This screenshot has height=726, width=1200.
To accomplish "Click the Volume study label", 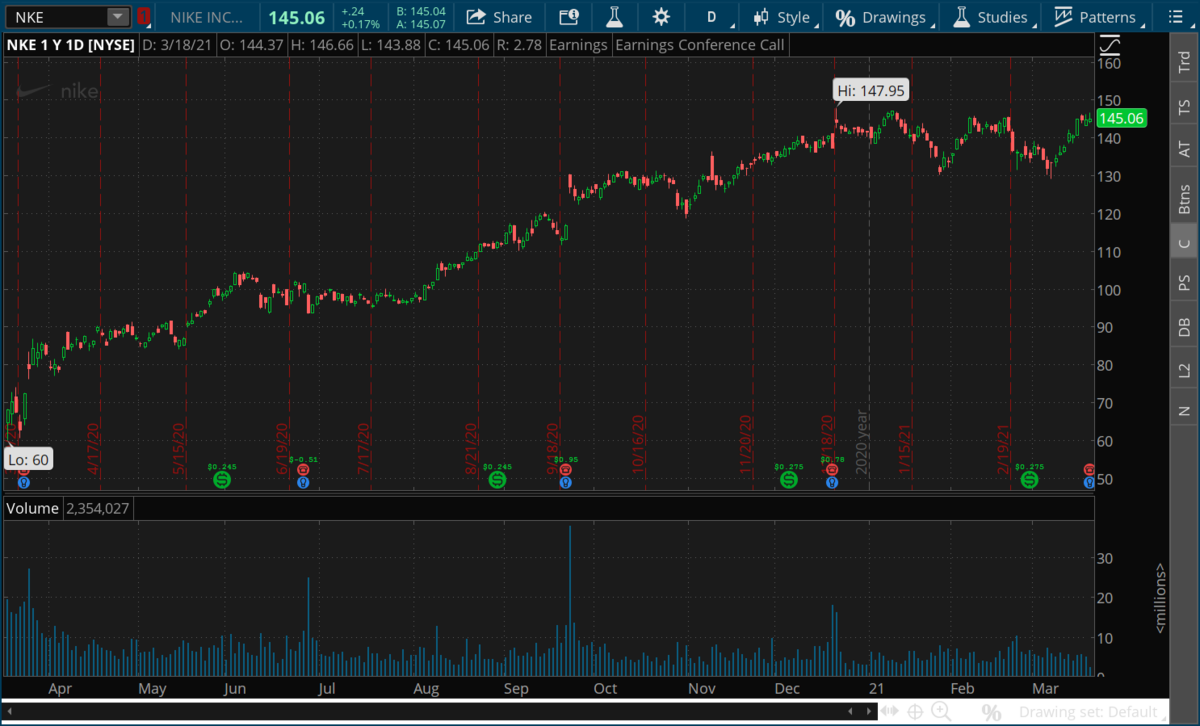I will 33,508.
